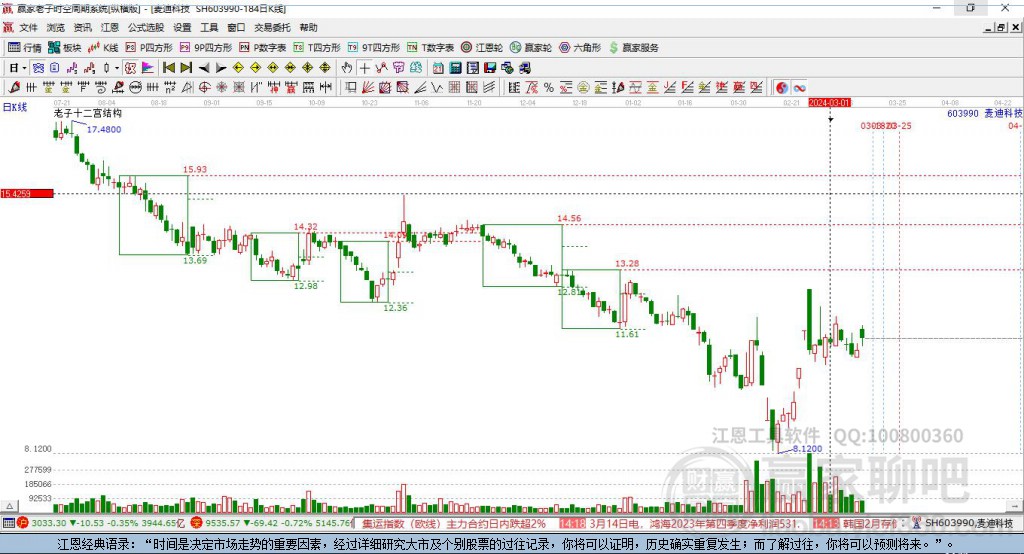The width and height of the screenshot is (1024, 554).
Task: Select the hand pan tool
Action: [x=347, y=68]
